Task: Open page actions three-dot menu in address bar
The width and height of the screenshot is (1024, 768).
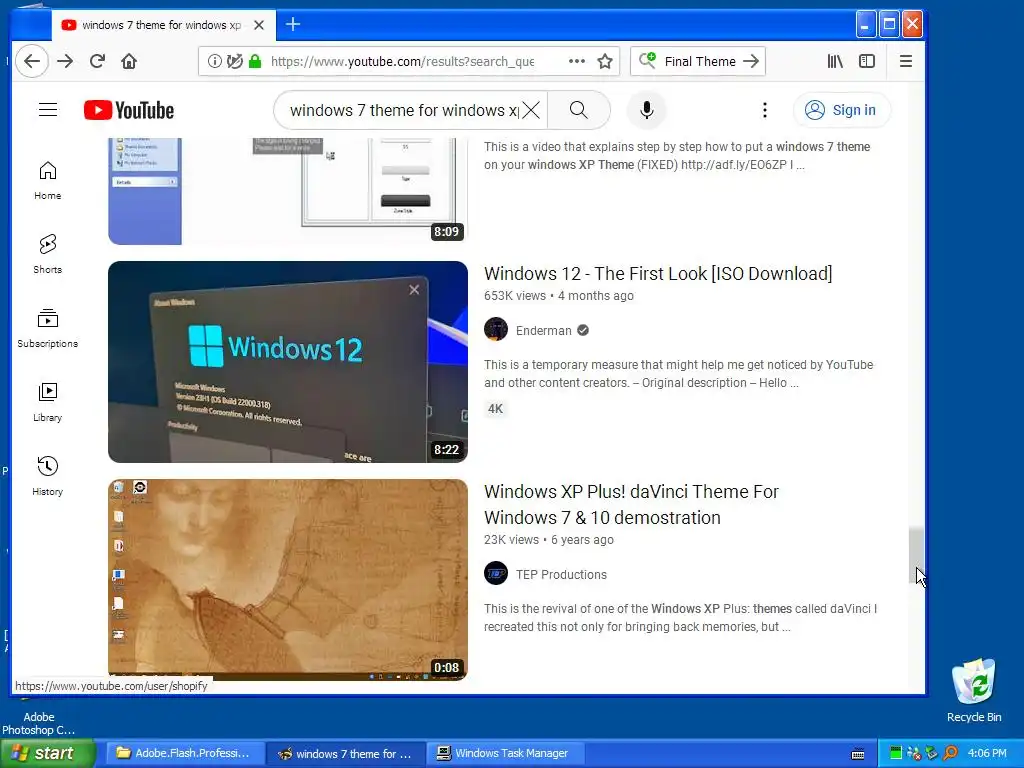Action: (x=577, y=61)
